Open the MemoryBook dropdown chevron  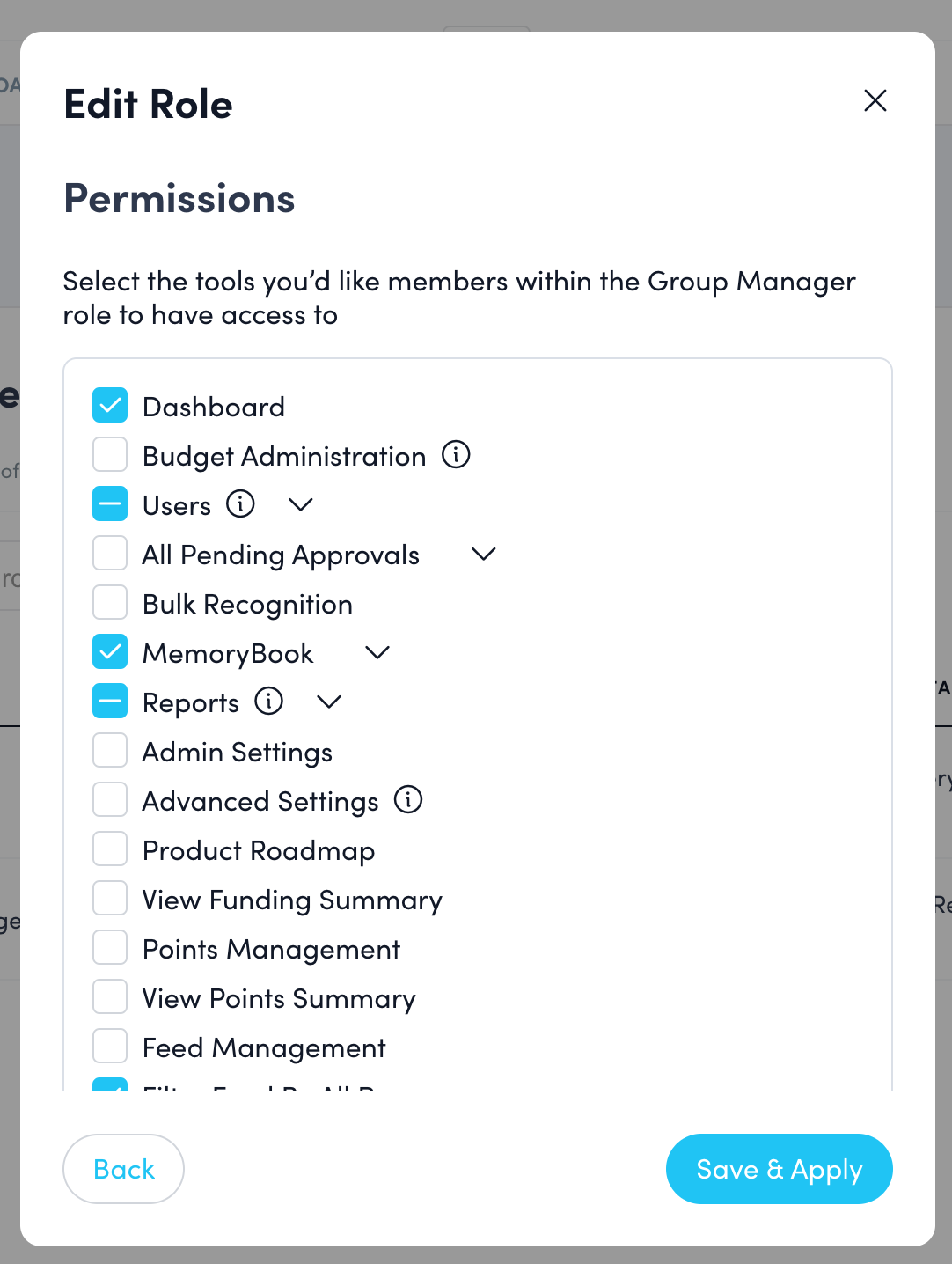click(377, 652)
